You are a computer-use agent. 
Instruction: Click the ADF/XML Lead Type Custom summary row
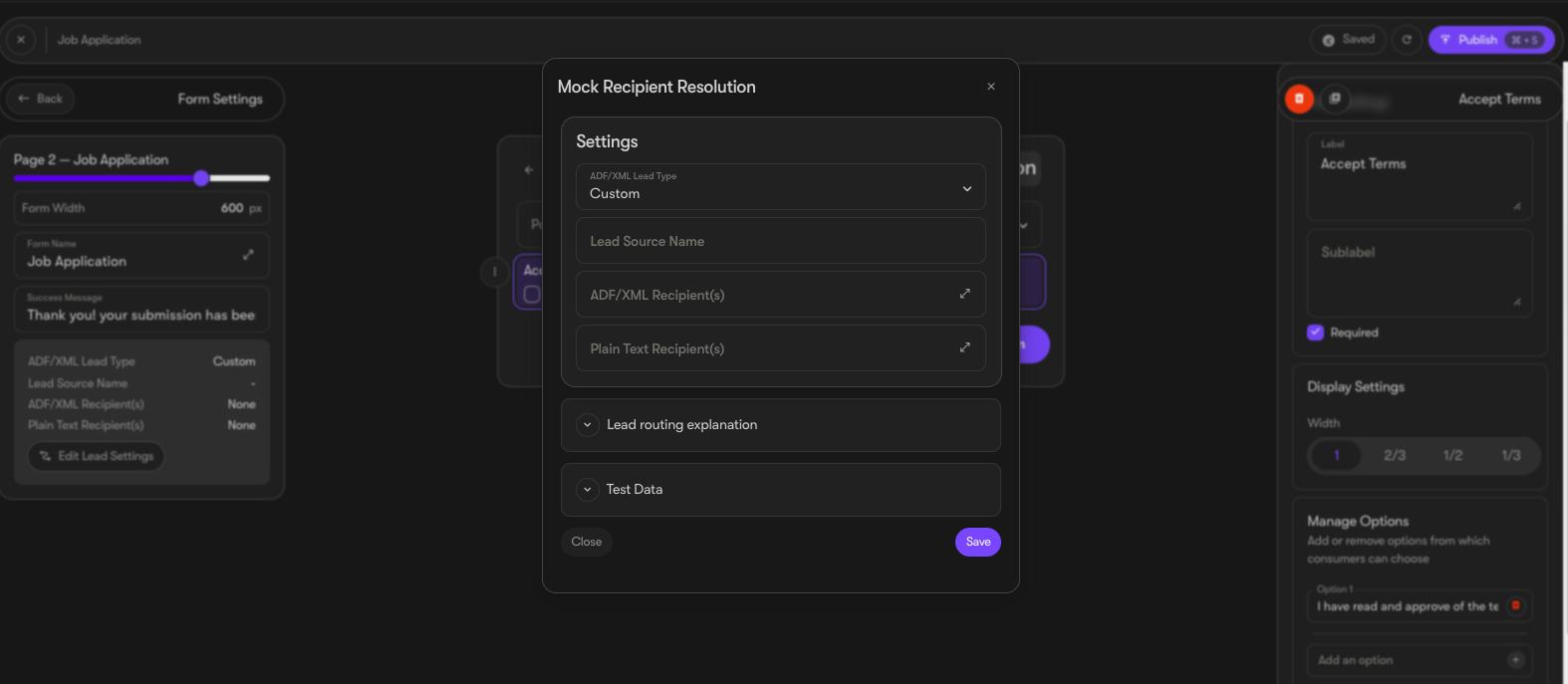141,361
